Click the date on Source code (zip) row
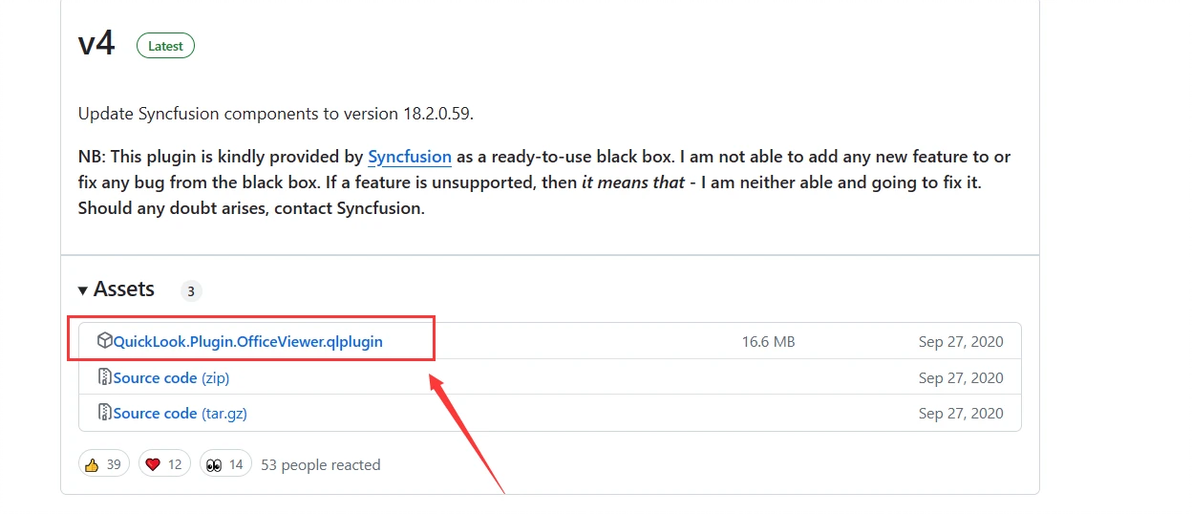The width and height of the screenshot is (1192, 514). (960, 377)
